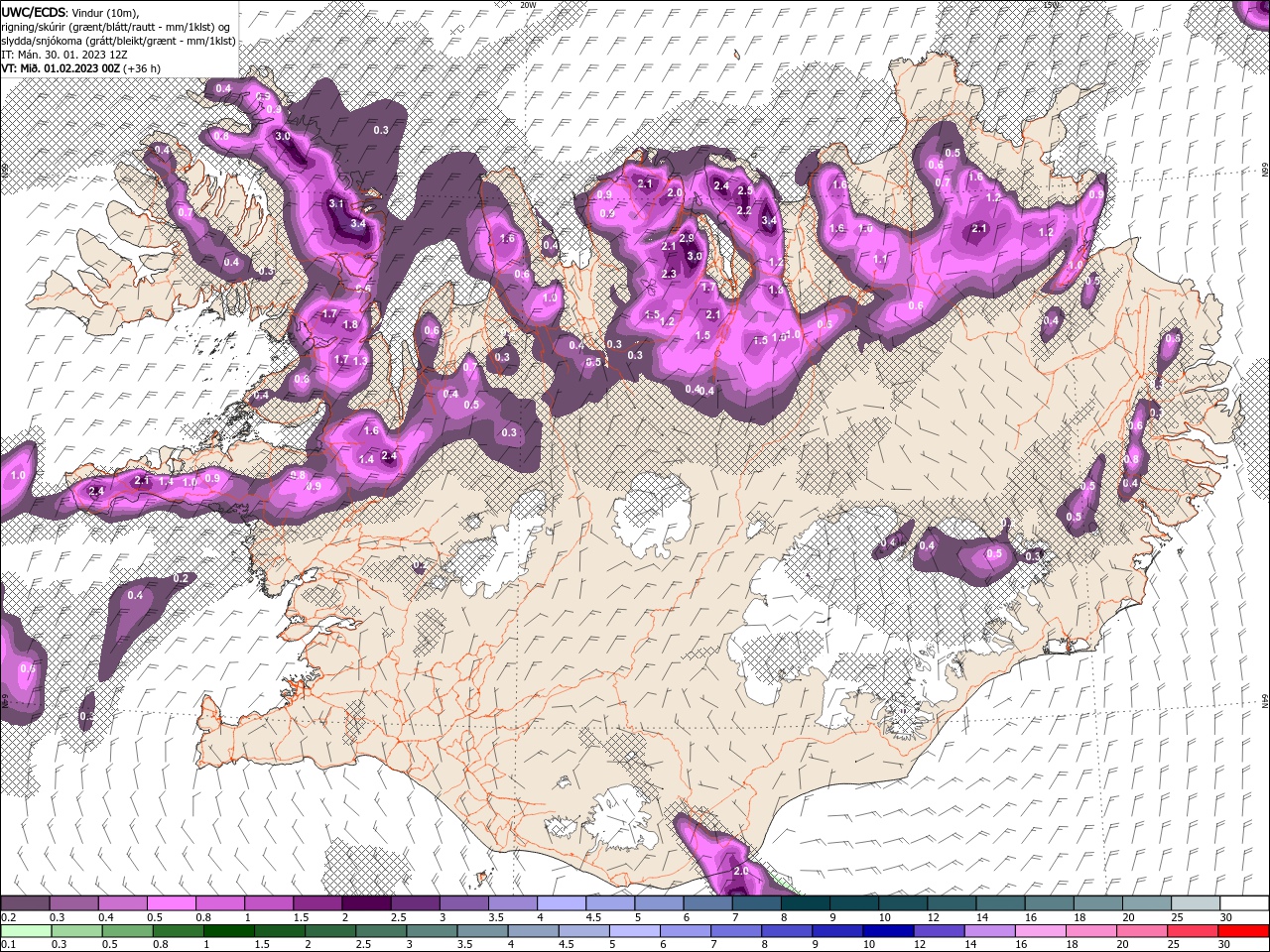Click the white 30 swatch in upper legend

coord(1243,903)
